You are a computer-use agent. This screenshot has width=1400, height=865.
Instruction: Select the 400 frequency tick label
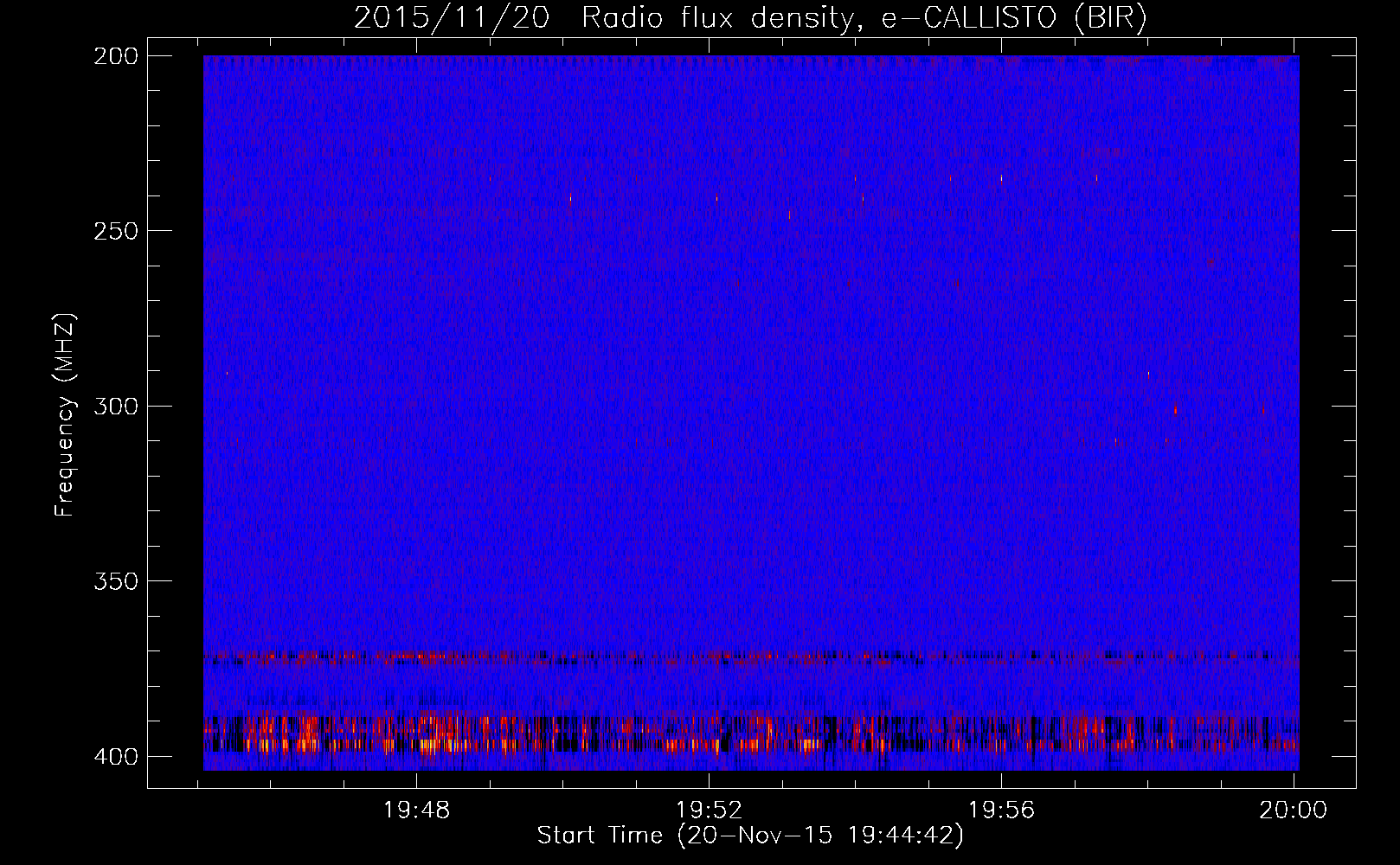click(115, 757)
